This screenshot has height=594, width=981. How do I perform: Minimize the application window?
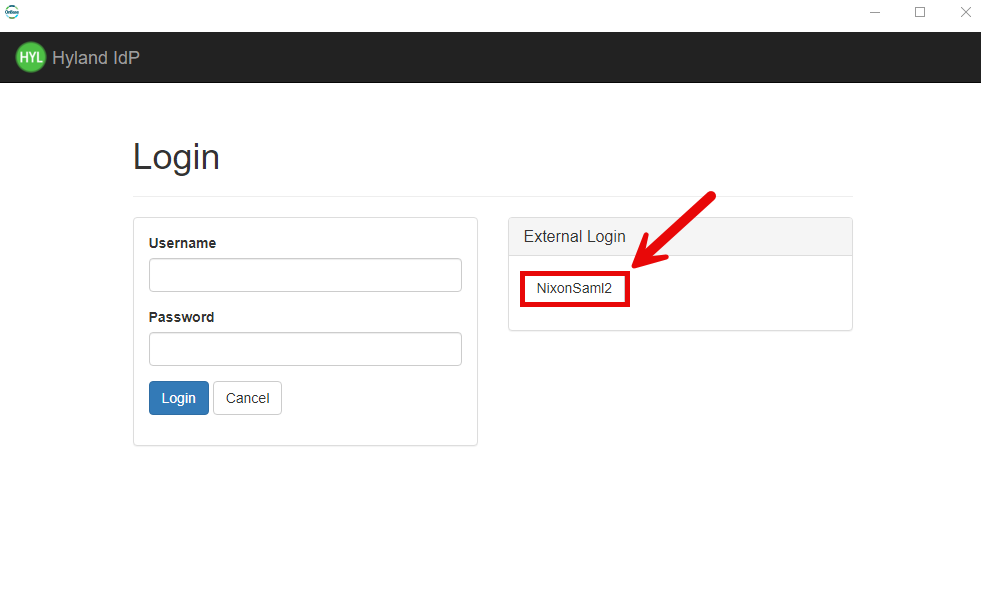point(875,12)
